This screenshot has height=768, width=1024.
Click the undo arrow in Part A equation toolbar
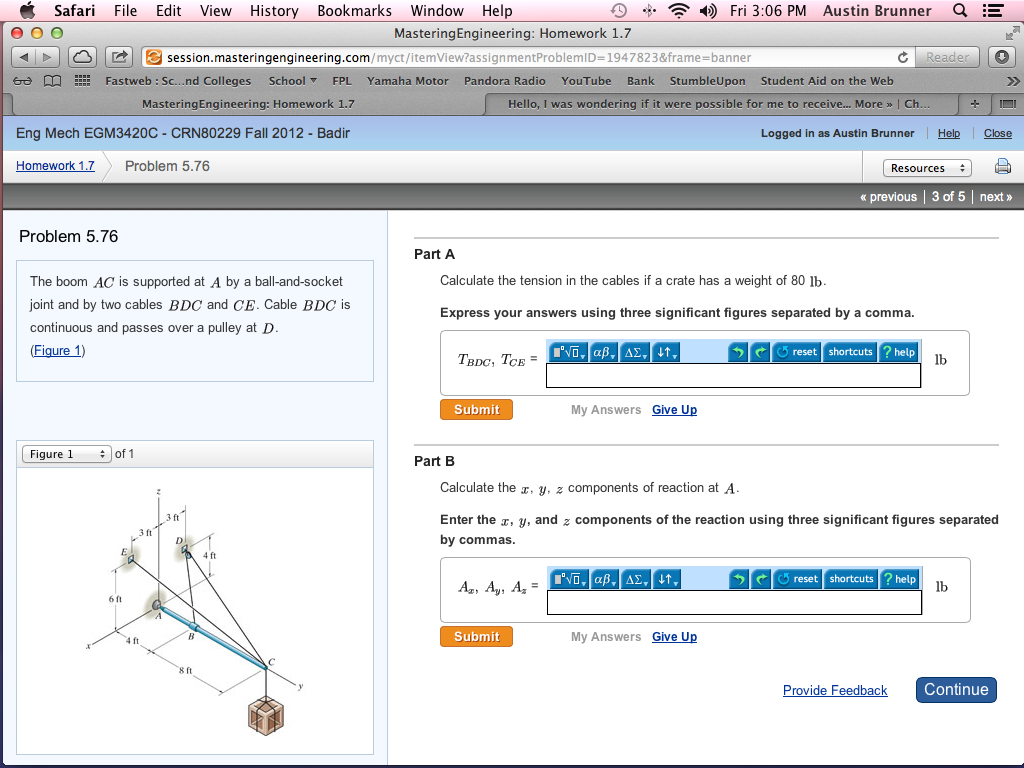[740, 352]
